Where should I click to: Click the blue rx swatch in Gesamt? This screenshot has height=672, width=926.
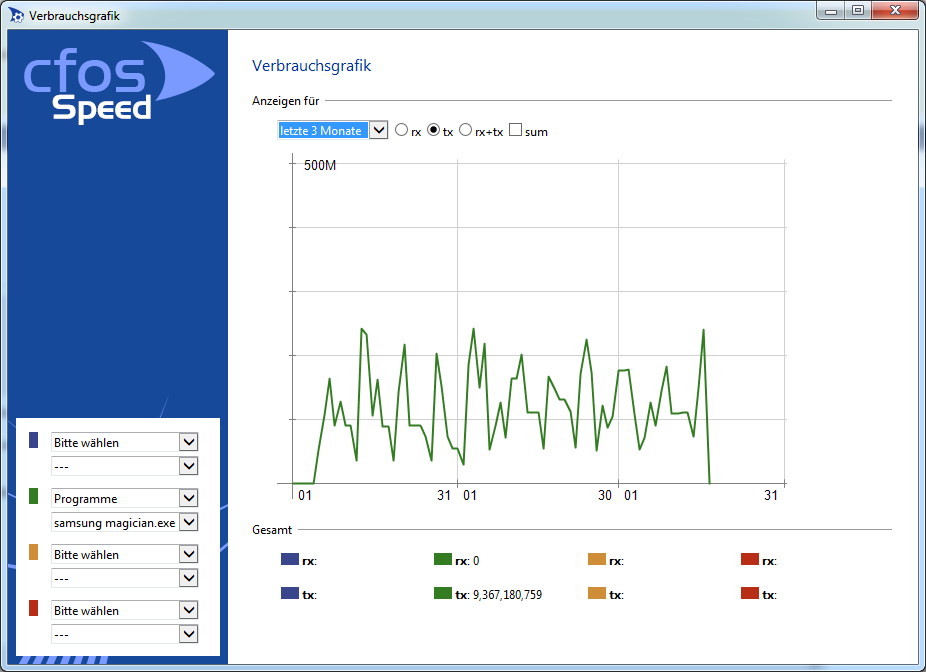click(x=290, y=559)
